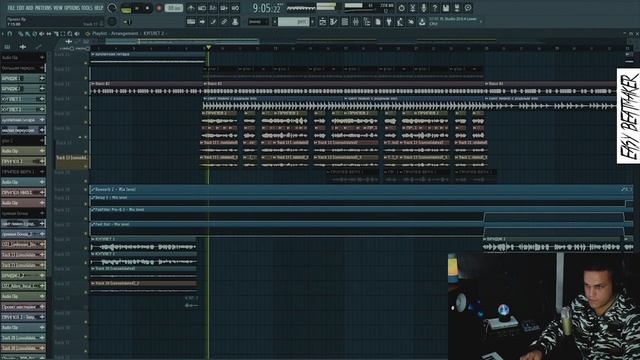Open dropdown arrow of КУПЛЕТ 1 picker item
The height and width of the screenshot is (360, 640).
coord(42,99)
